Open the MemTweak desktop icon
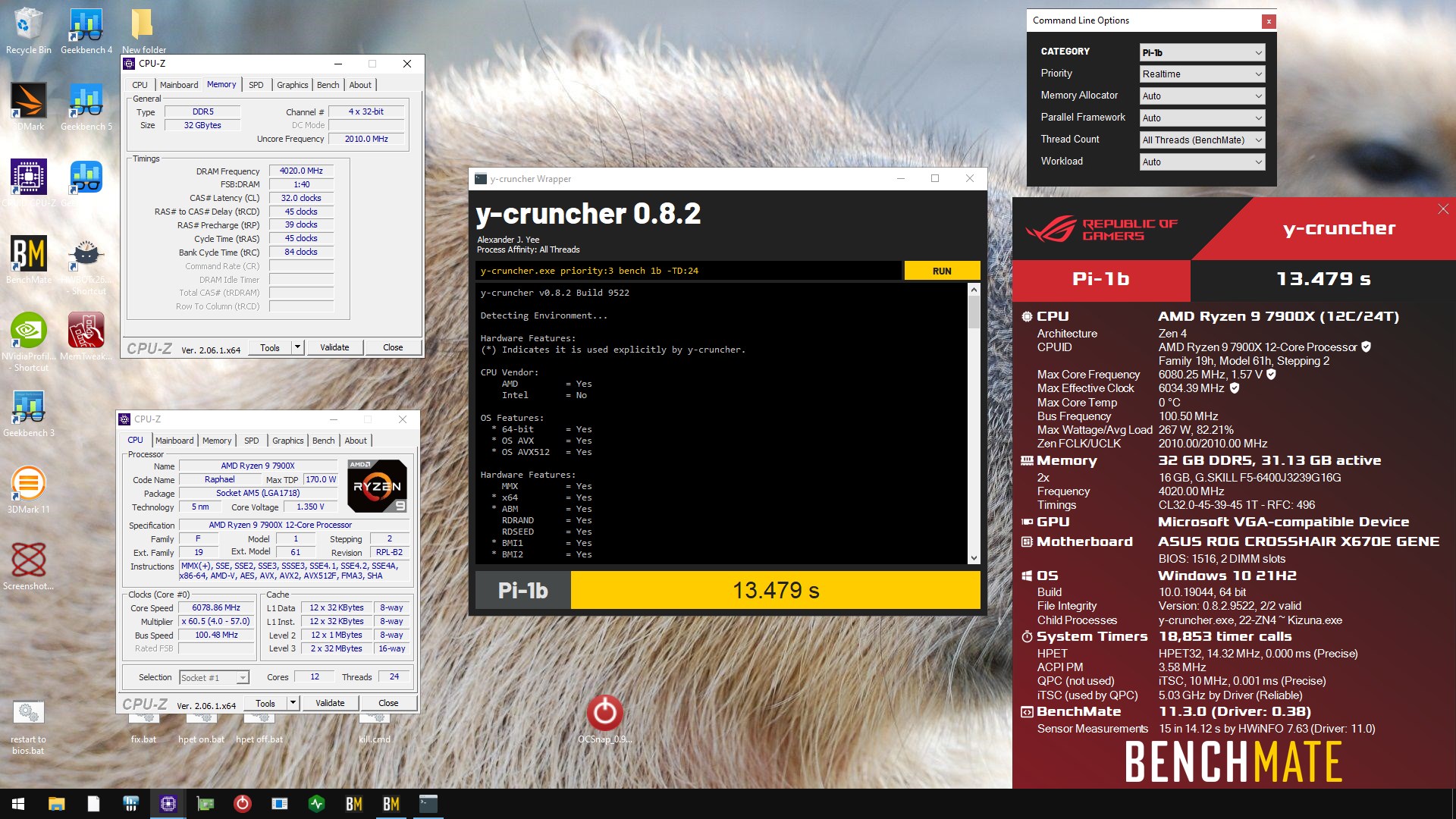Viewport: 1456px width, 819px height. (86, 335)
